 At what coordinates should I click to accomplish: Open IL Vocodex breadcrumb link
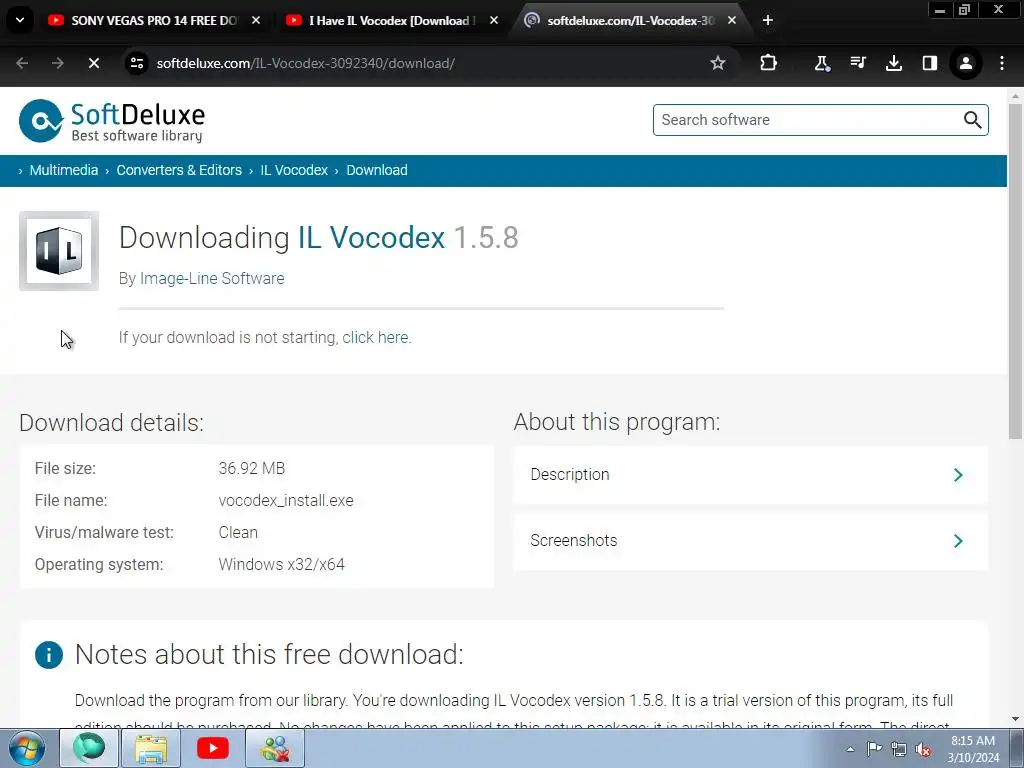(294, 170)
